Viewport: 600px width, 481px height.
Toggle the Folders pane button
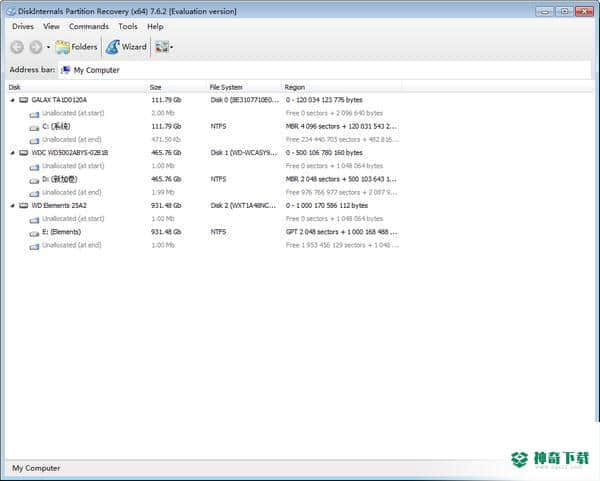[x=76, y=47]
